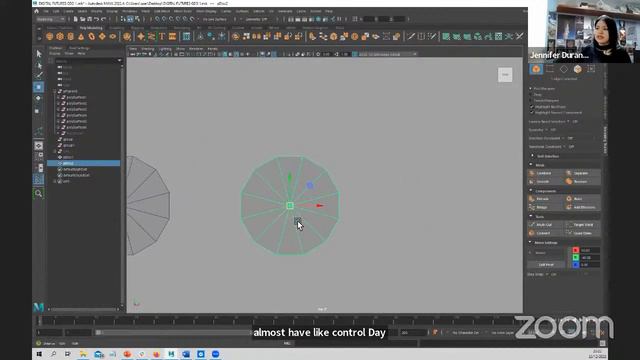Click the Open Scene folder icon
Screen dimensions: 640x360
click(x=82, y=19)
